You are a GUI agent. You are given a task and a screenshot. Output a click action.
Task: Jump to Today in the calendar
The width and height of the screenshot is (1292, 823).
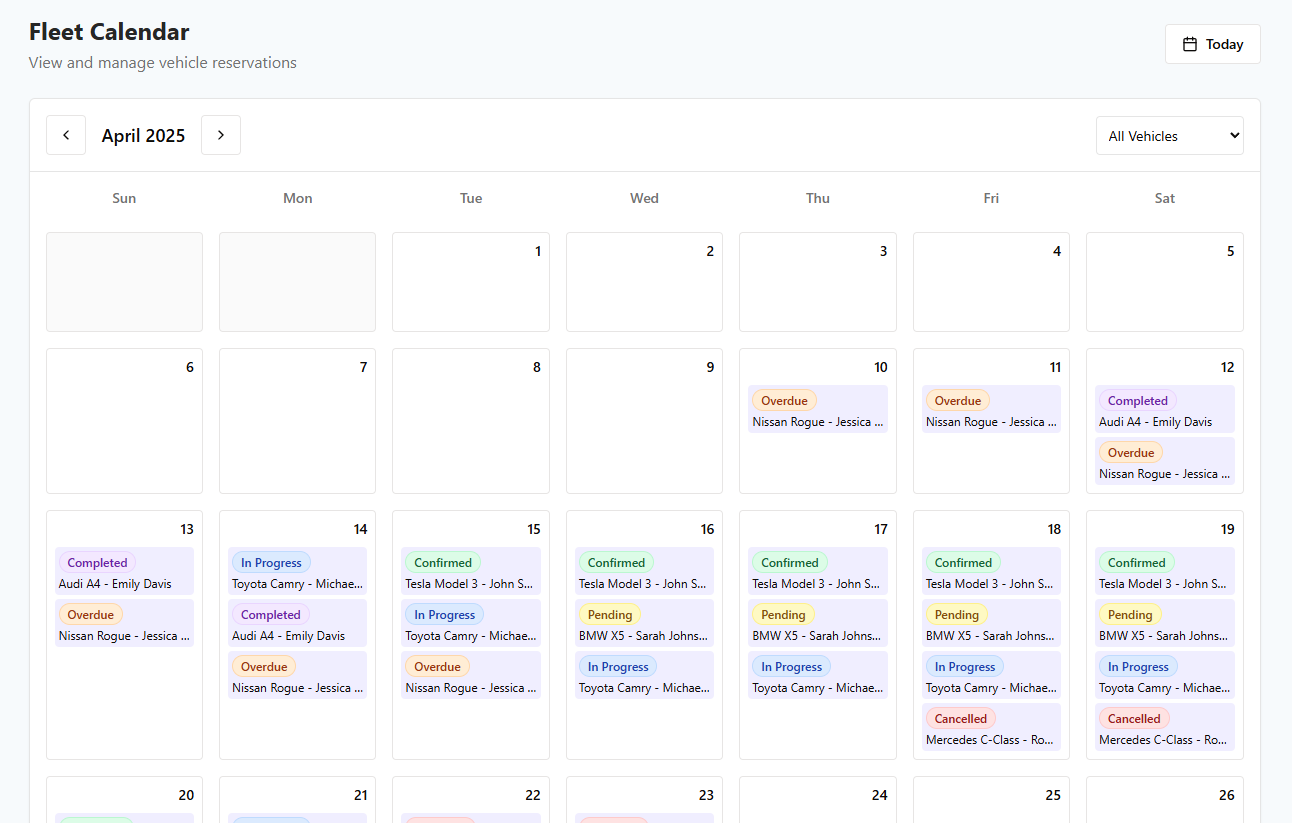pos(1213,44)
